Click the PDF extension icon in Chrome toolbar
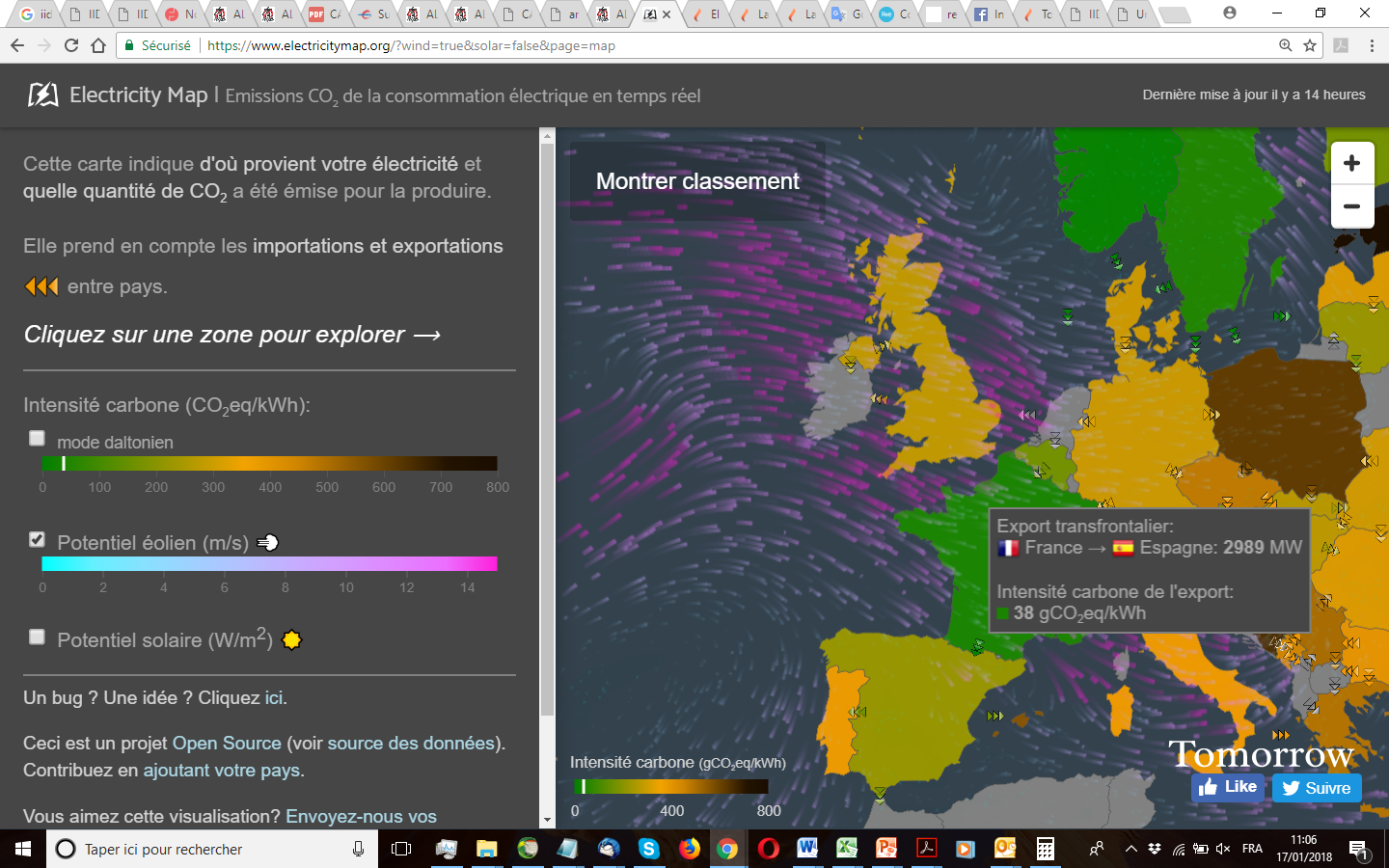1389x868 pixels. 1341,45
